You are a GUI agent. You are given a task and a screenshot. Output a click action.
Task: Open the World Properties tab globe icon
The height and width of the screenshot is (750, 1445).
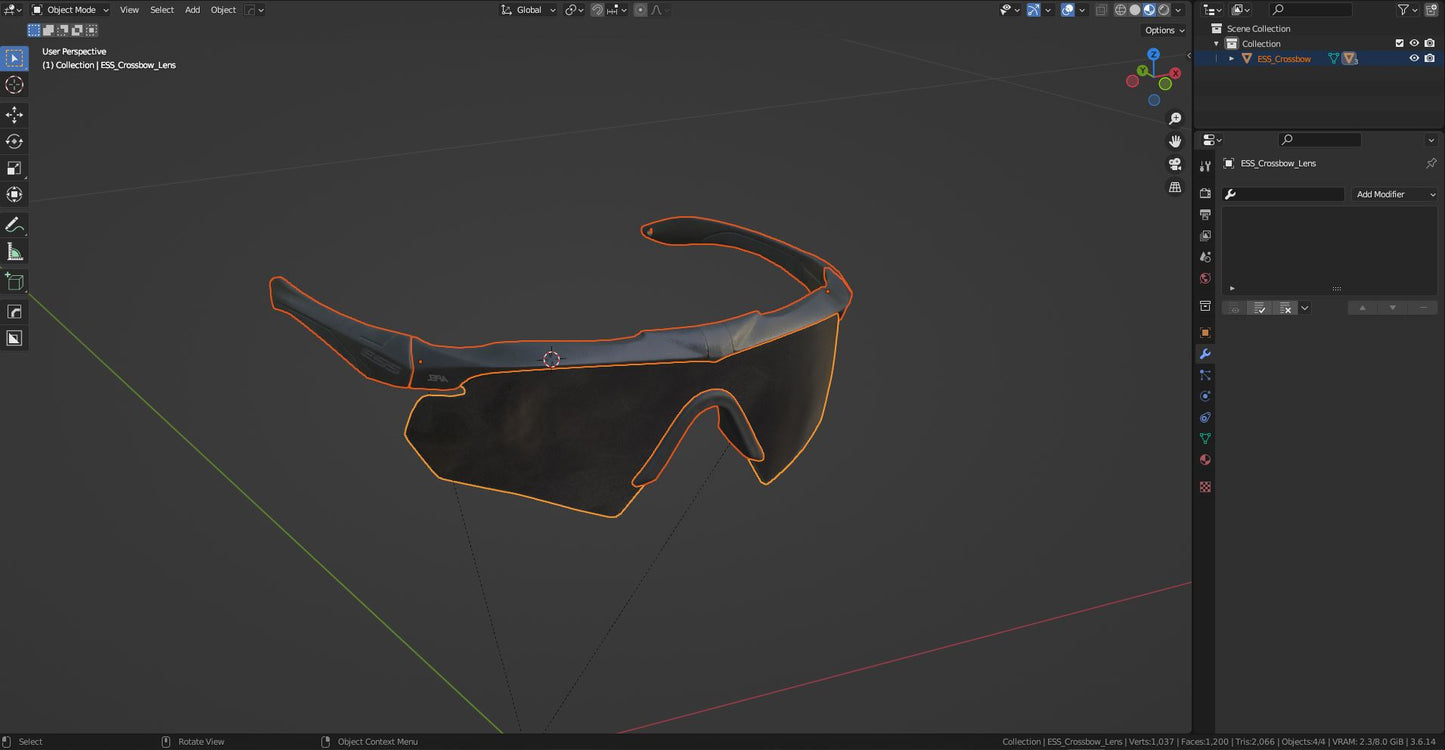point(1205,278)
